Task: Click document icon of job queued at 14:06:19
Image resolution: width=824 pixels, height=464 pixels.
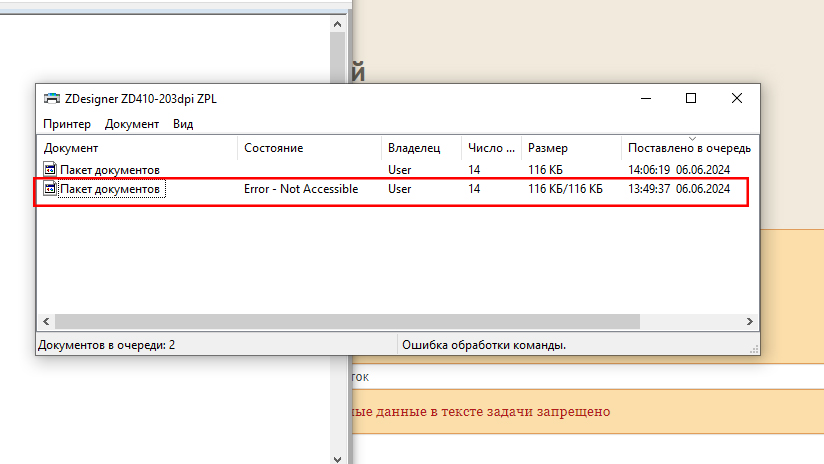Action: [x=50, y=170]
